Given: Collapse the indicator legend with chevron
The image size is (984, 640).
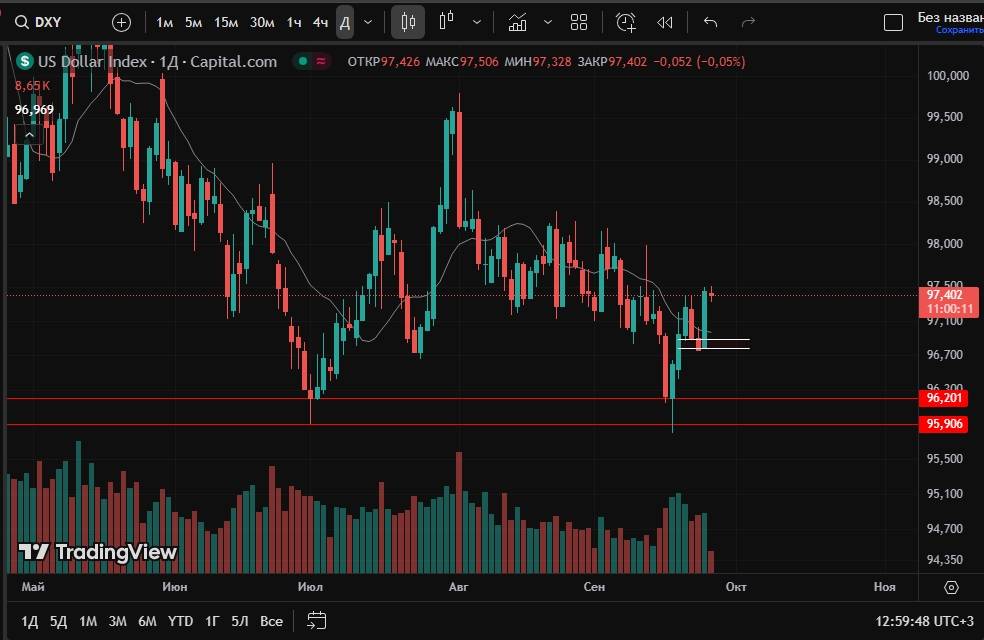Looking at the screenshot, I should click(x=29, y=134).
